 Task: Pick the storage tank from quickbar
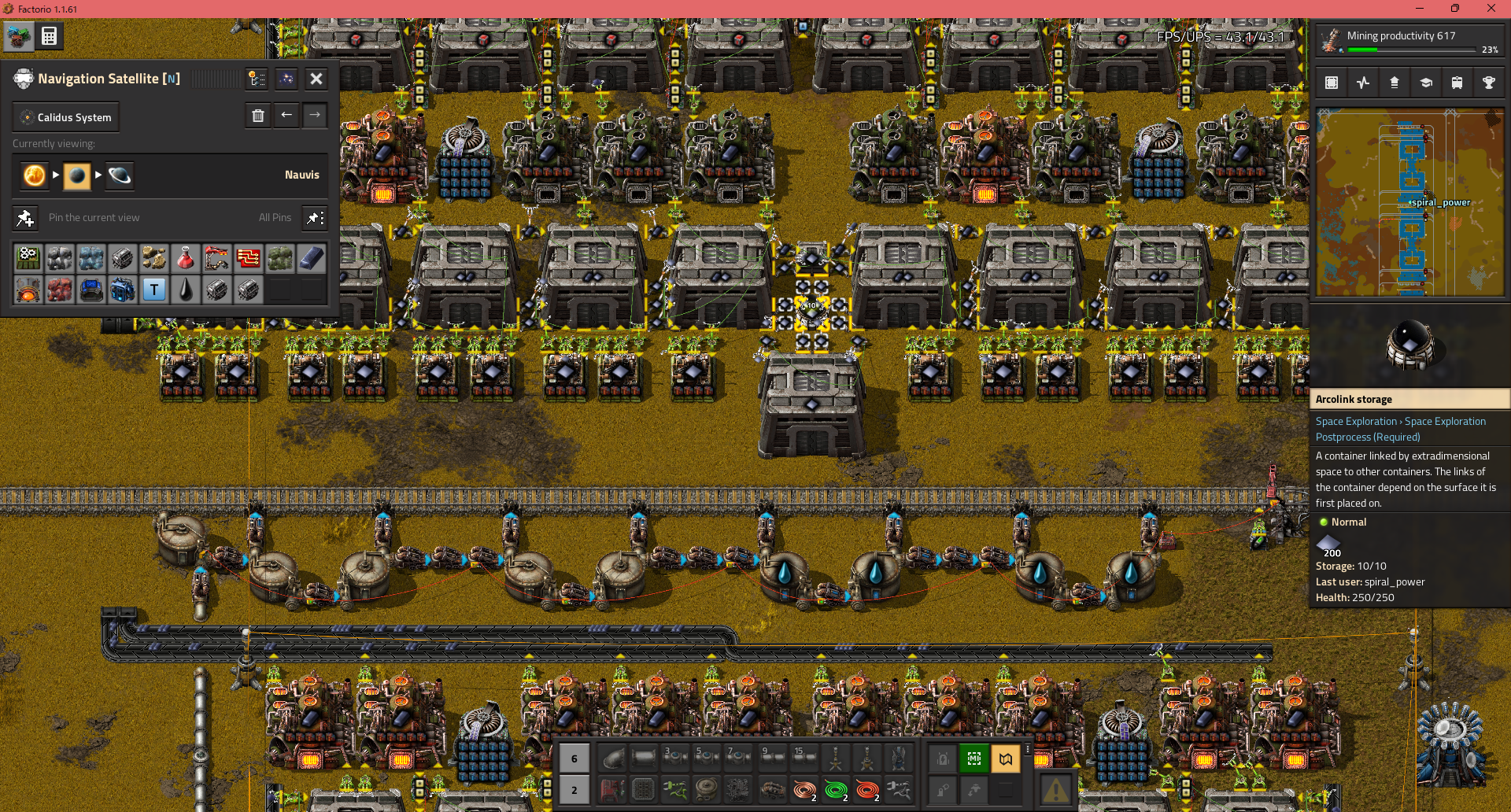707,790
